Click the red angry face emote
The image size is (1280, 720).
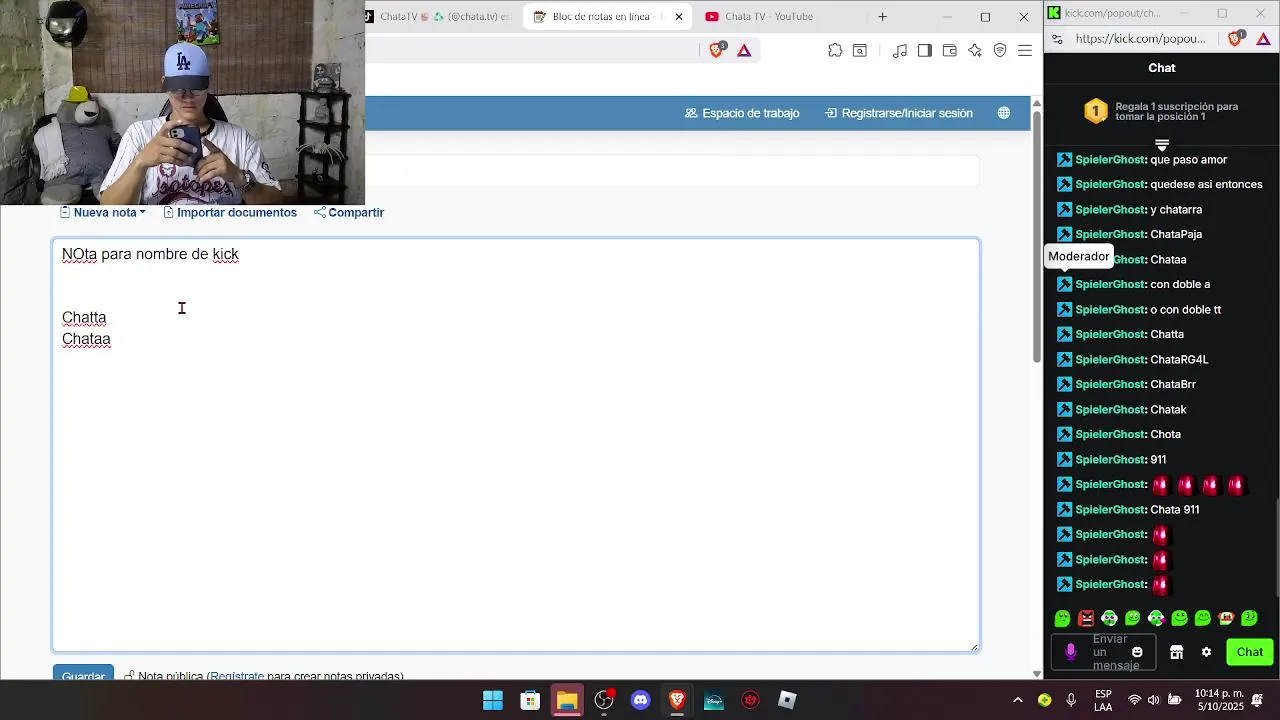[1086, 618]
